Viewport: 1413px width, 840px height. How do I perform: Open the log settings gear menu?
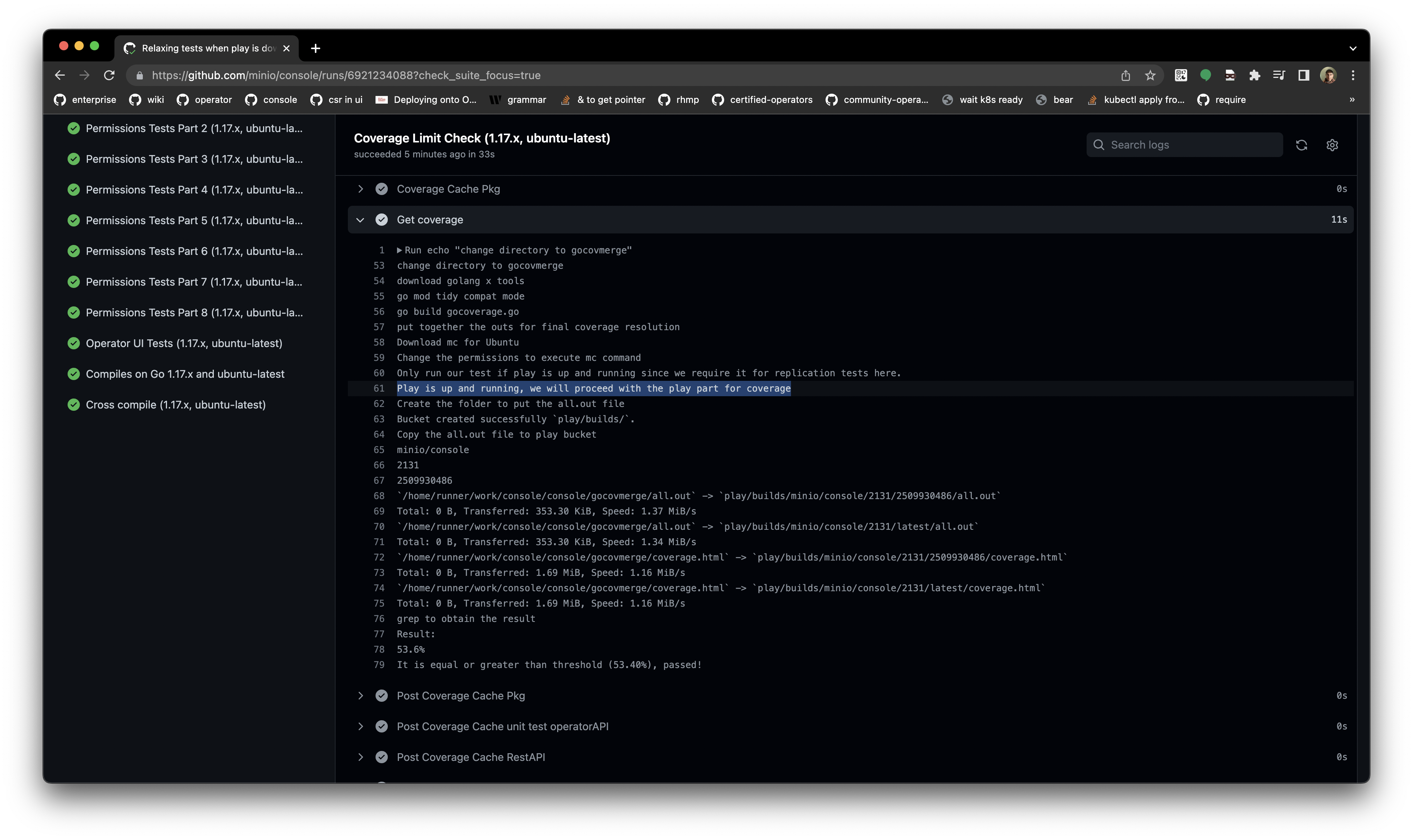tap(1332, 145)
